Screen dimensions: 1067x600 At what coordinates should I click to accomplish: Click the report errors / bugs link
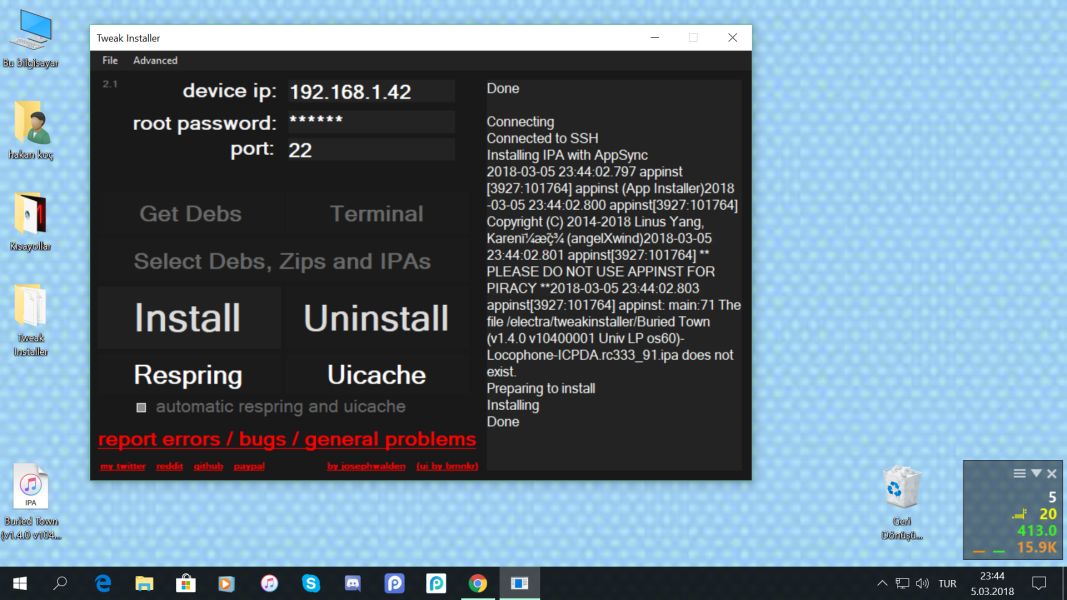287,440
